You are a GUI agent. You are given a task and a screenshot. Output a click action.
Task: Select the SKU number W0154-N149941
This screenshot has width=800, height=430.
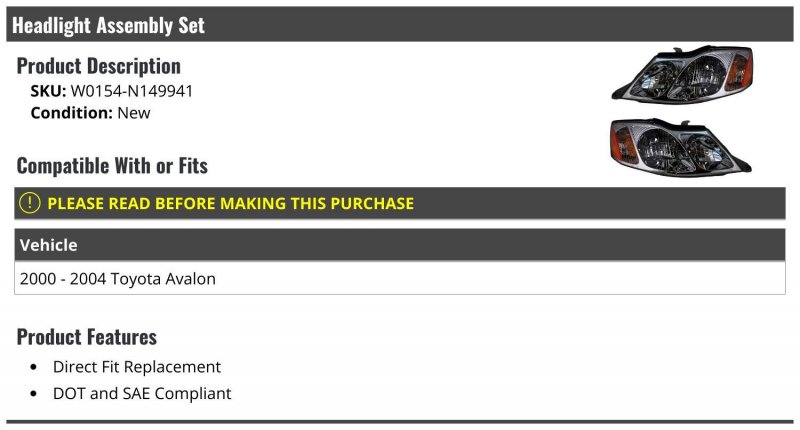click(132, 91)
